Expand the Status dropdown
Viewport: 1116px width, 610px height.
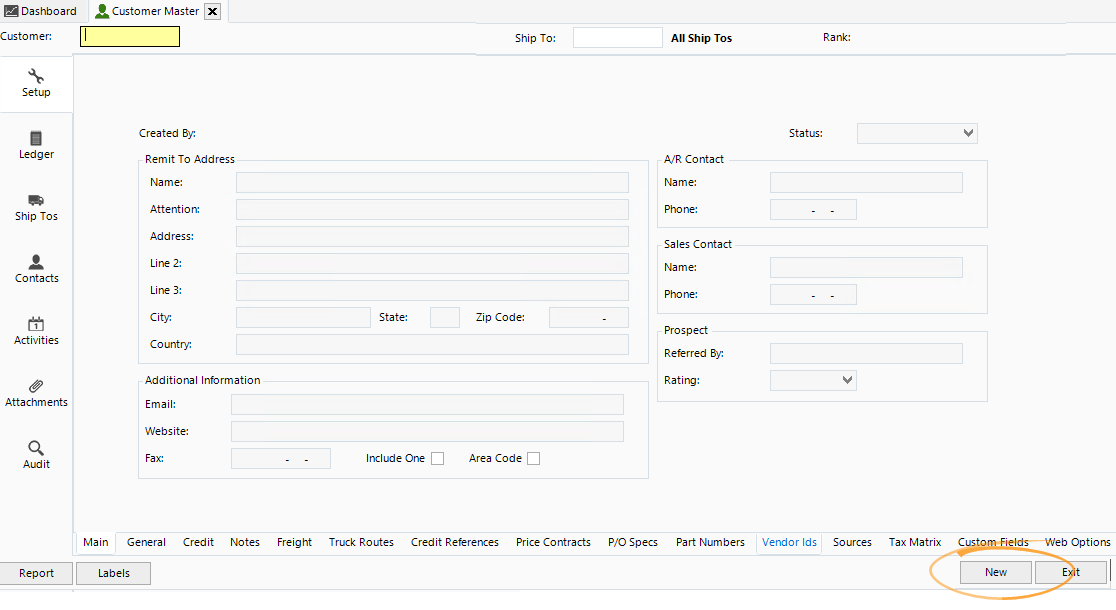[x=967, y=133]
